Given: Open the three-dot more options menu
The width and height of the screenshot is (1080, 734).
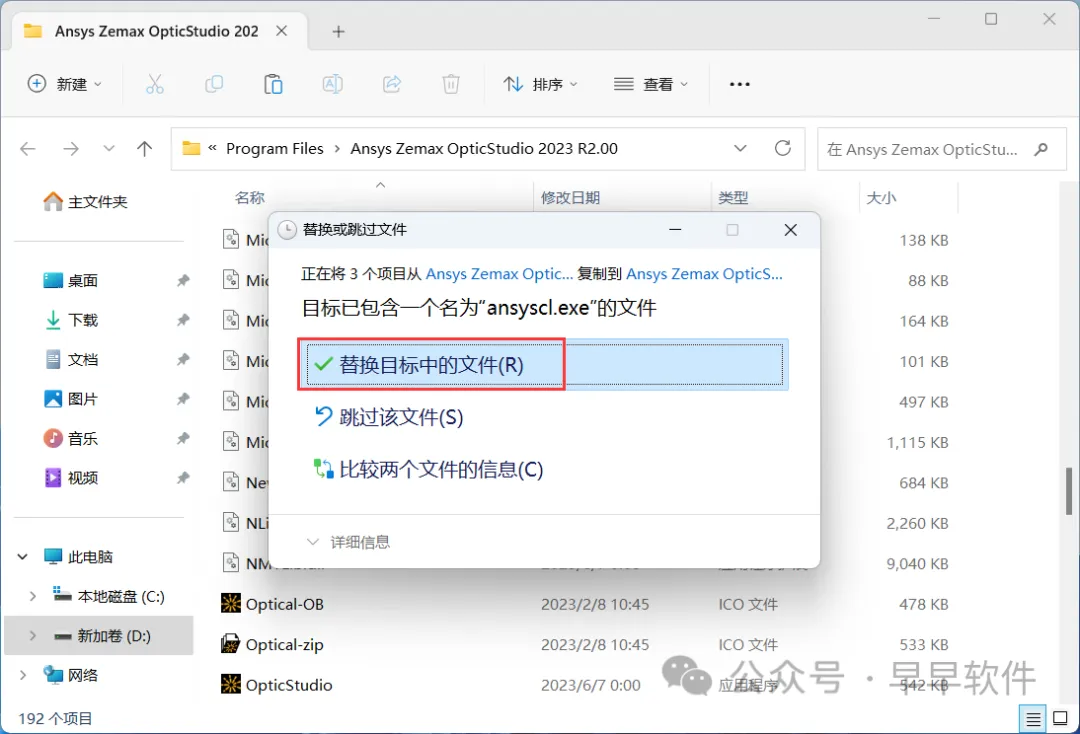Looking at the screenshot, I should (739, 84).
